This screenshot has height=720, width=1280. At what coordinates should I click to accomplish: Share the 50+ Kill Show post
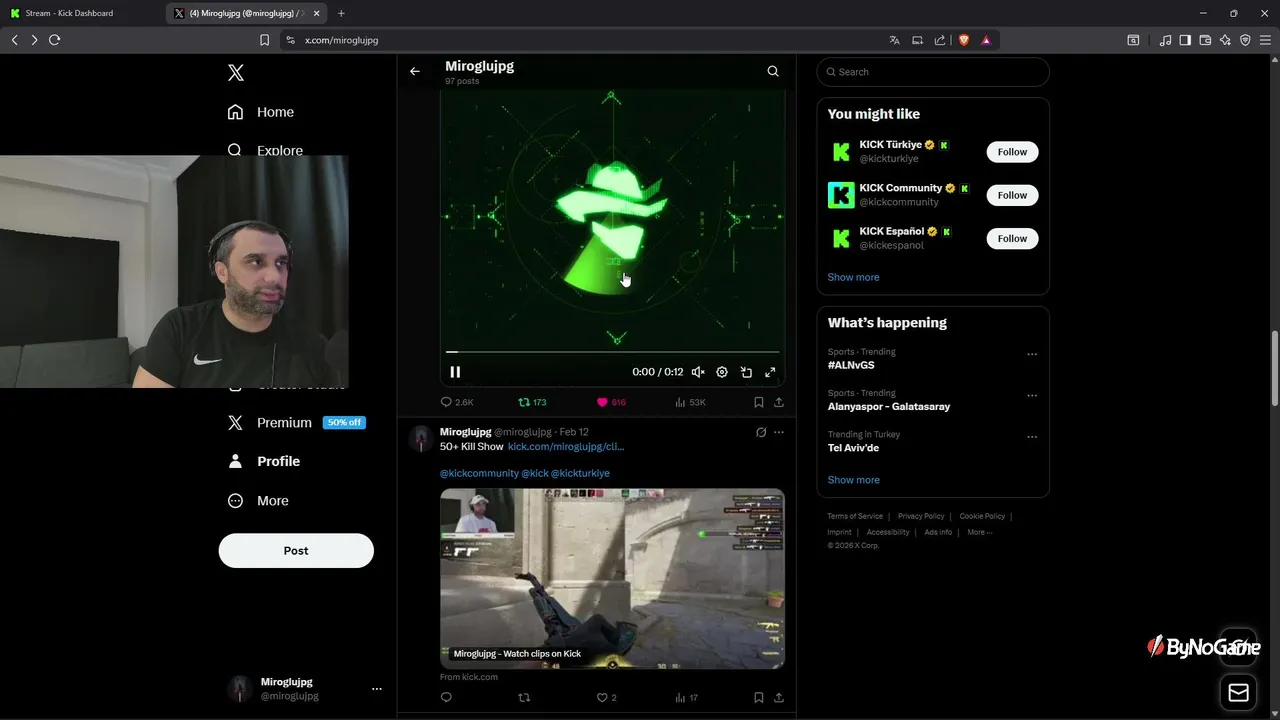779,698
